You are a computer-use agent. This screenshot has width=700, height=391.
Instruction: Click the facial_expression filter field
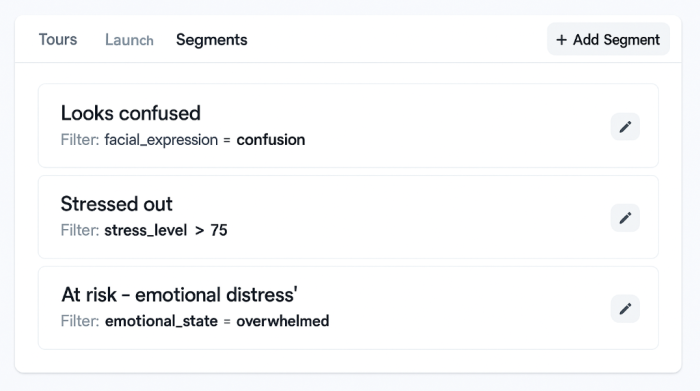point(161,140)
